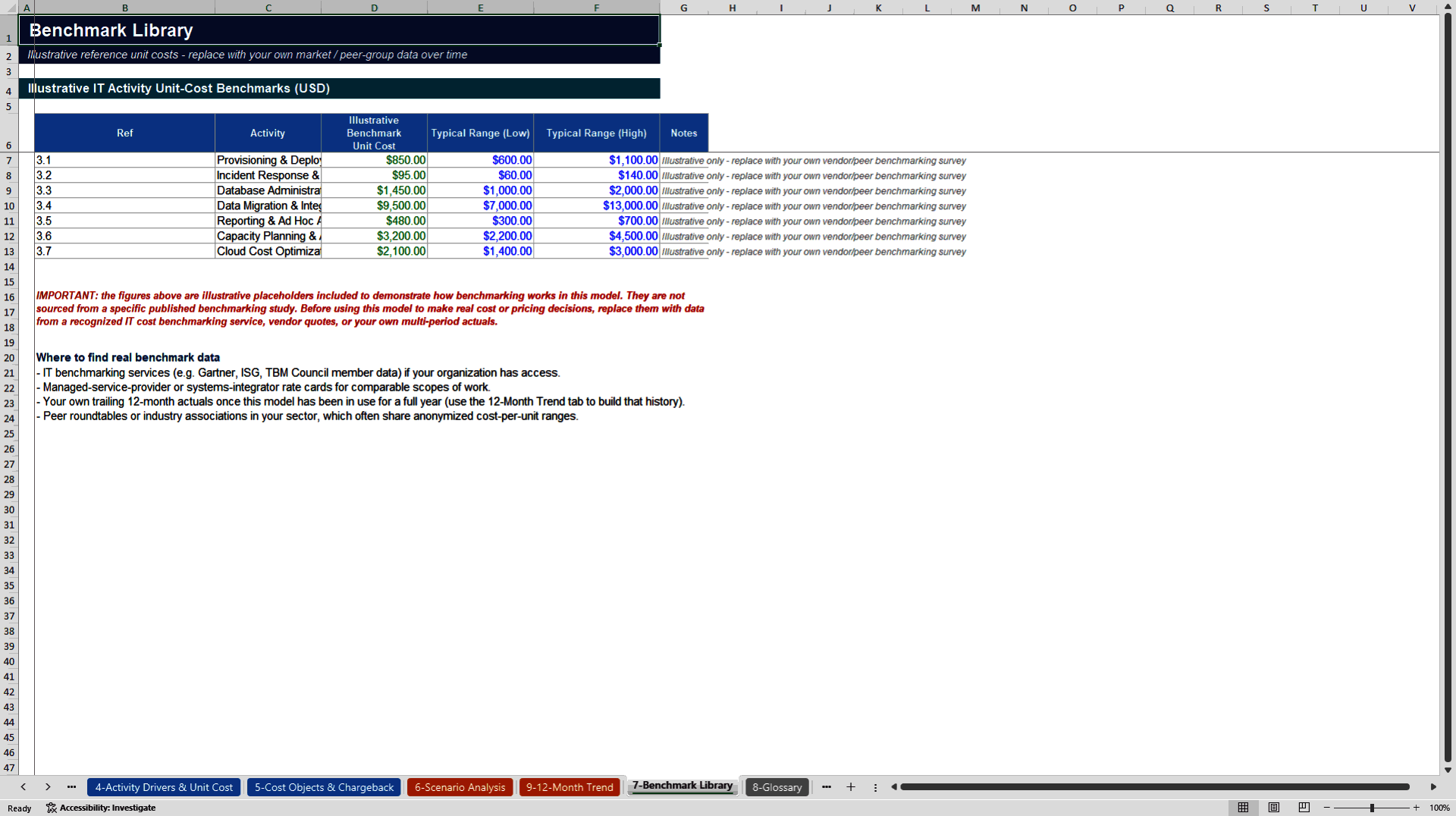Screen dimensions: 1456x816
Task: Switch to Page Layout view icon
Action: tap(1274, 808)
